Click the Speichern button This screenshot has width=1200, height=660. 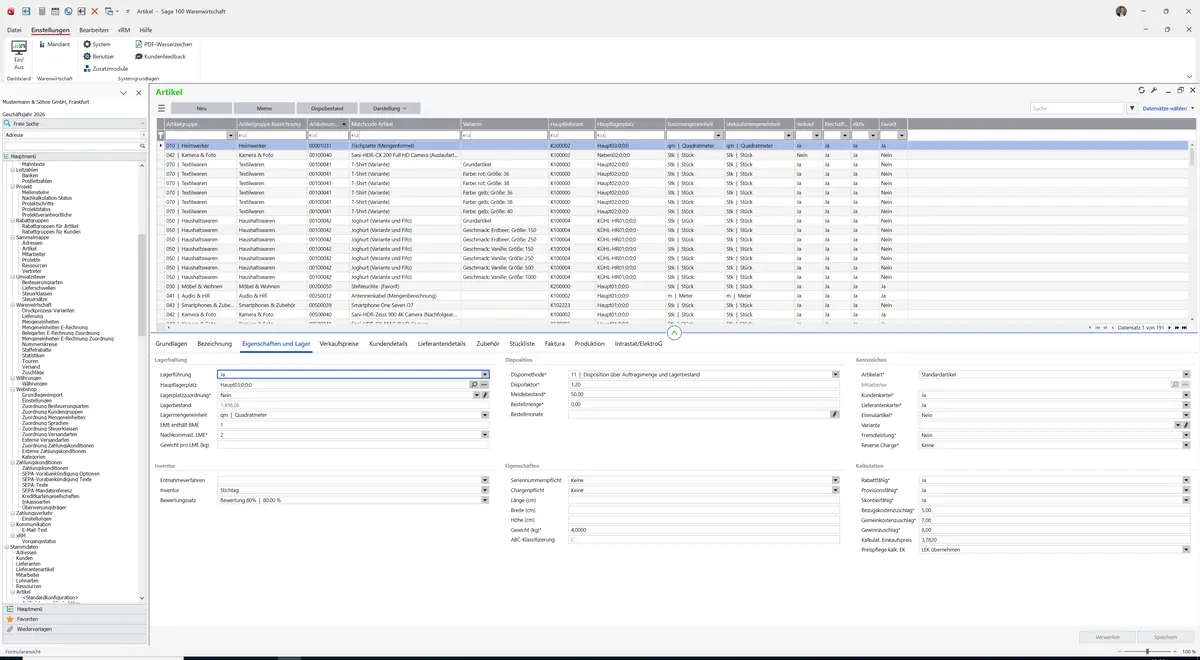[1165, 637]
